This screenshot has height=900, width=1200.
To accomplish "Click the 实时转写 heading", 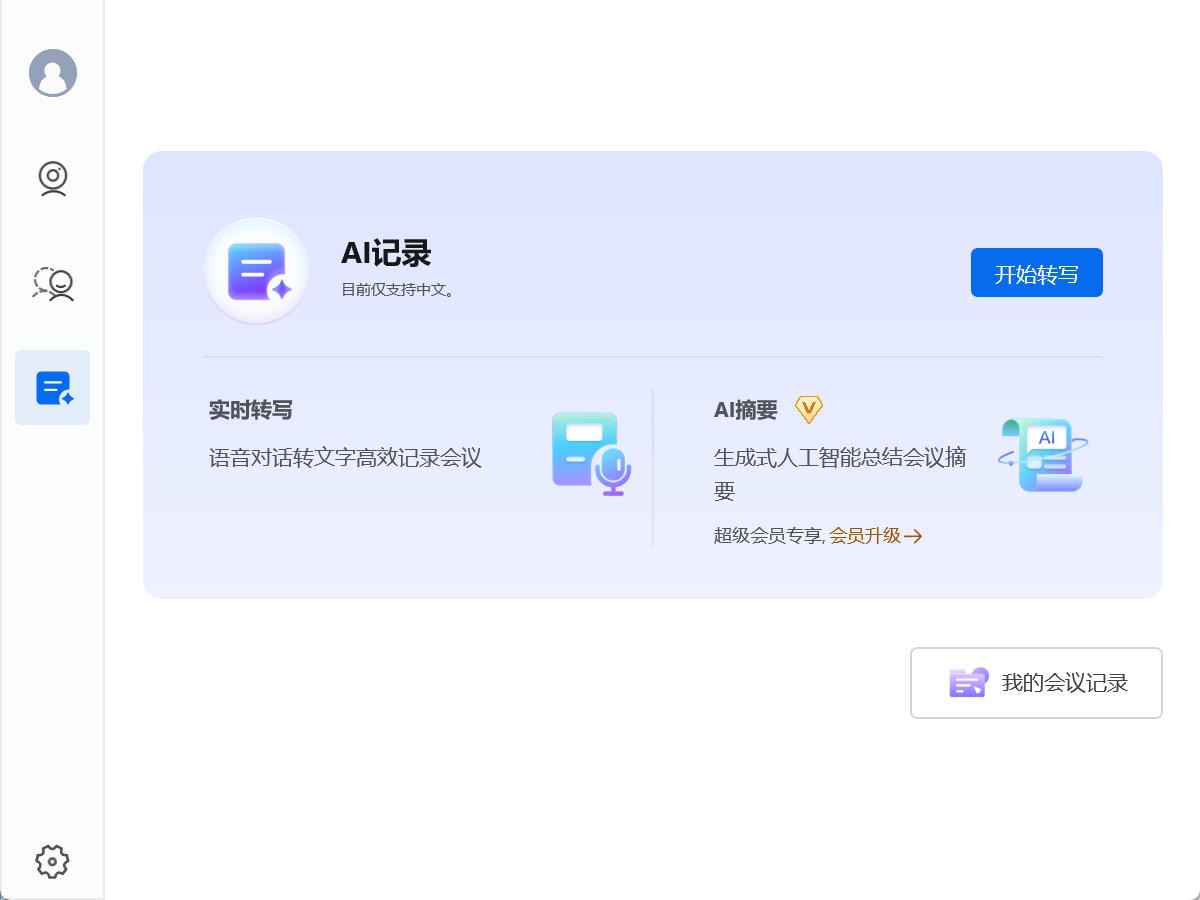I will [x=251, y=410].
